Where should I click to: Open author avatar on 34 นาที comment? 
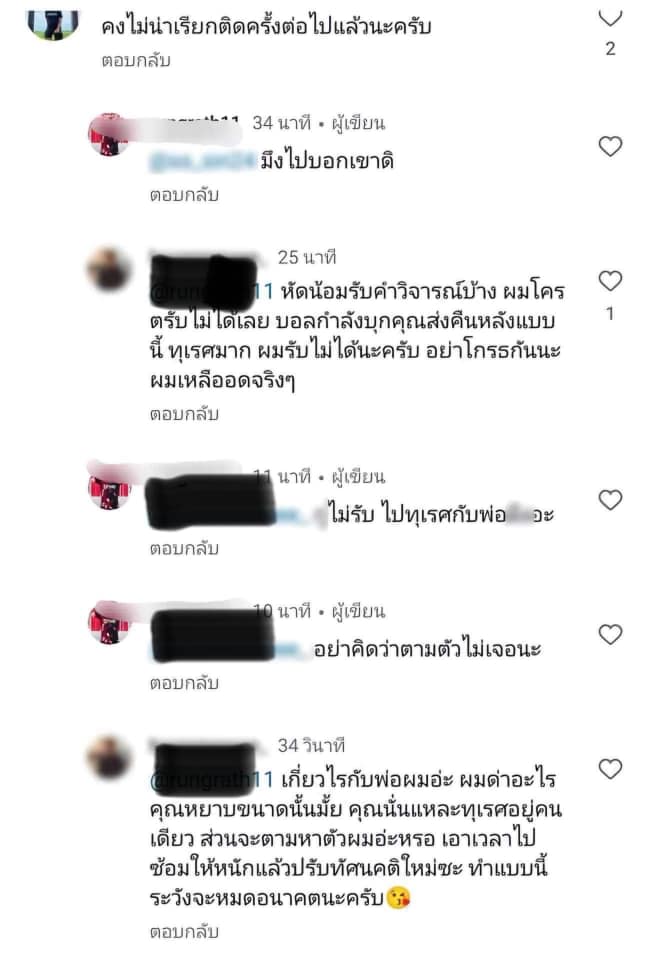tap(110, 134)
